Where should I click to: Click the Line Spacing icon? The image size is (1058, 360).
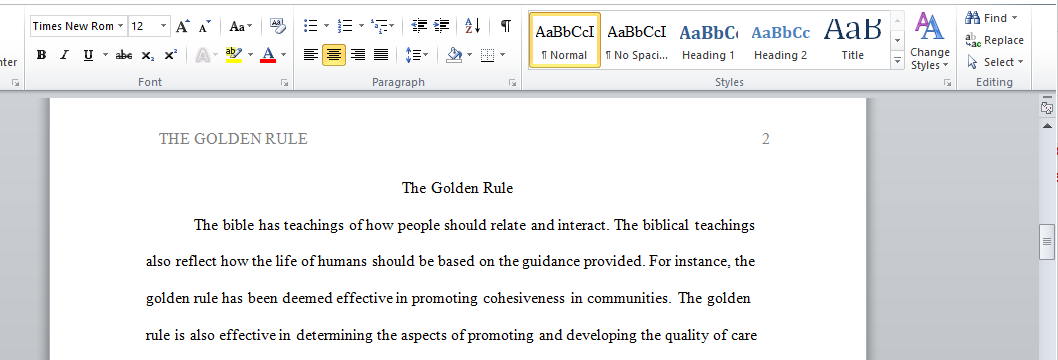click(417, 55)
